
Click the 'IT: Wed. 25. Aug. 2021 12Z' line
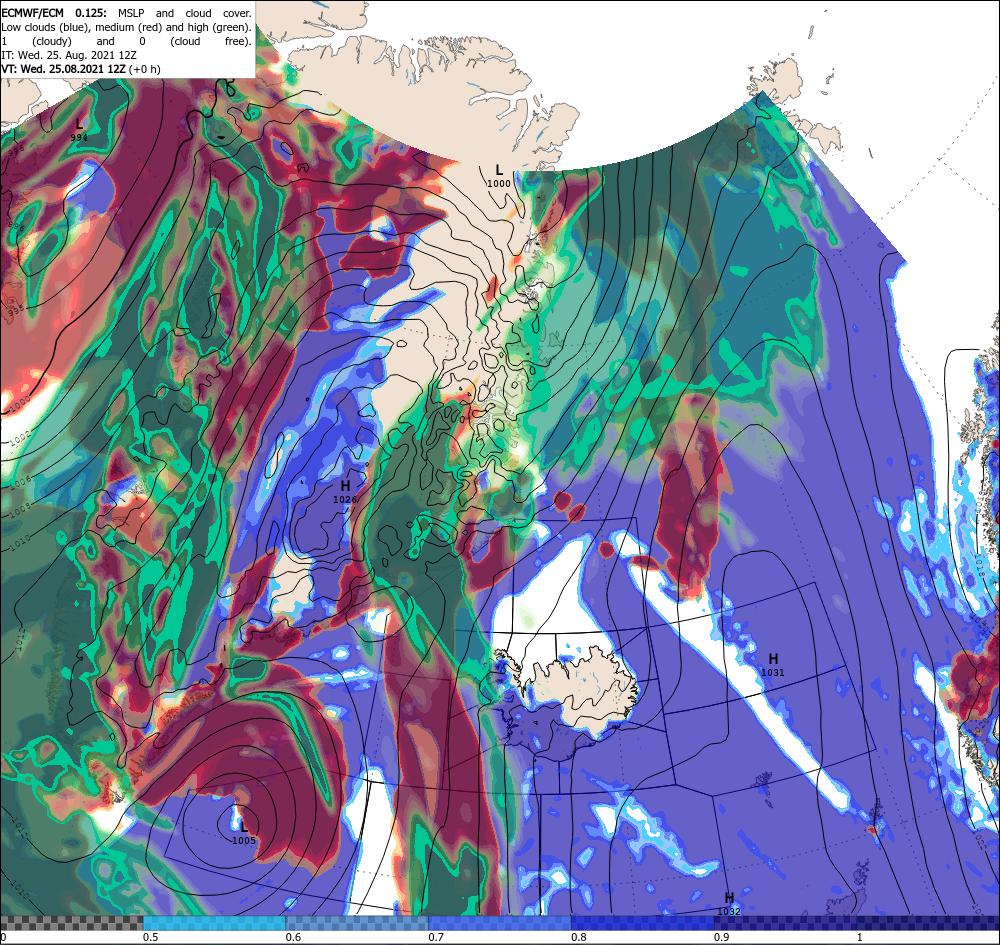point(69,55)
